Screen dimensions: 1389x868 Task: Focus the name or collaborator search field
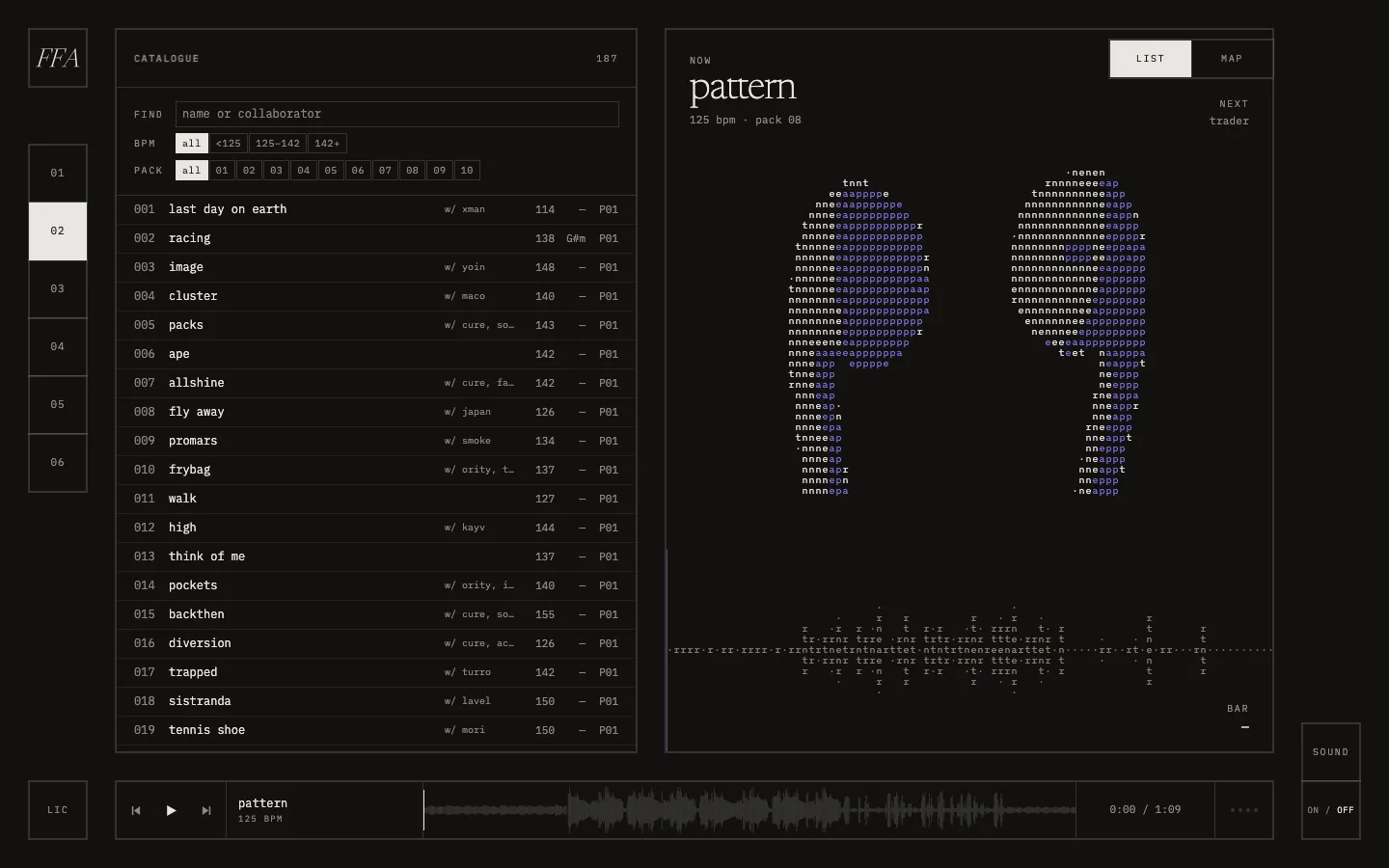coord(397,114)
